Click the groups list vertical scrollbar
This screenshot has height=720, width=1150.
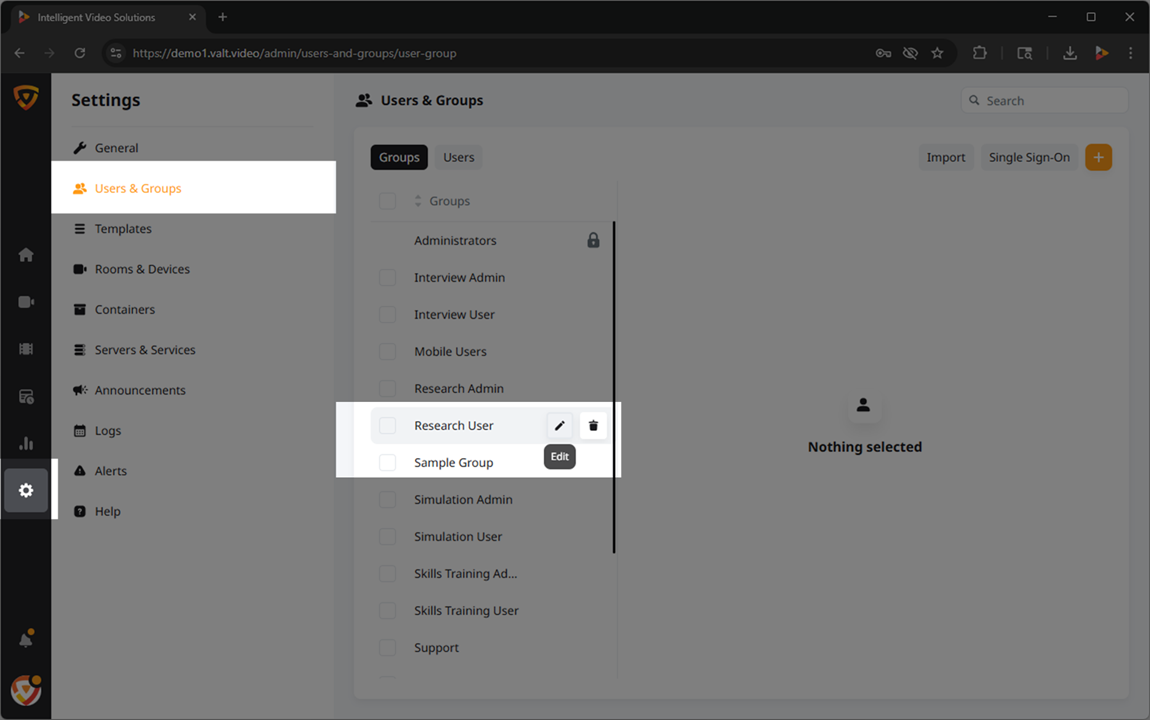(614, 387)
